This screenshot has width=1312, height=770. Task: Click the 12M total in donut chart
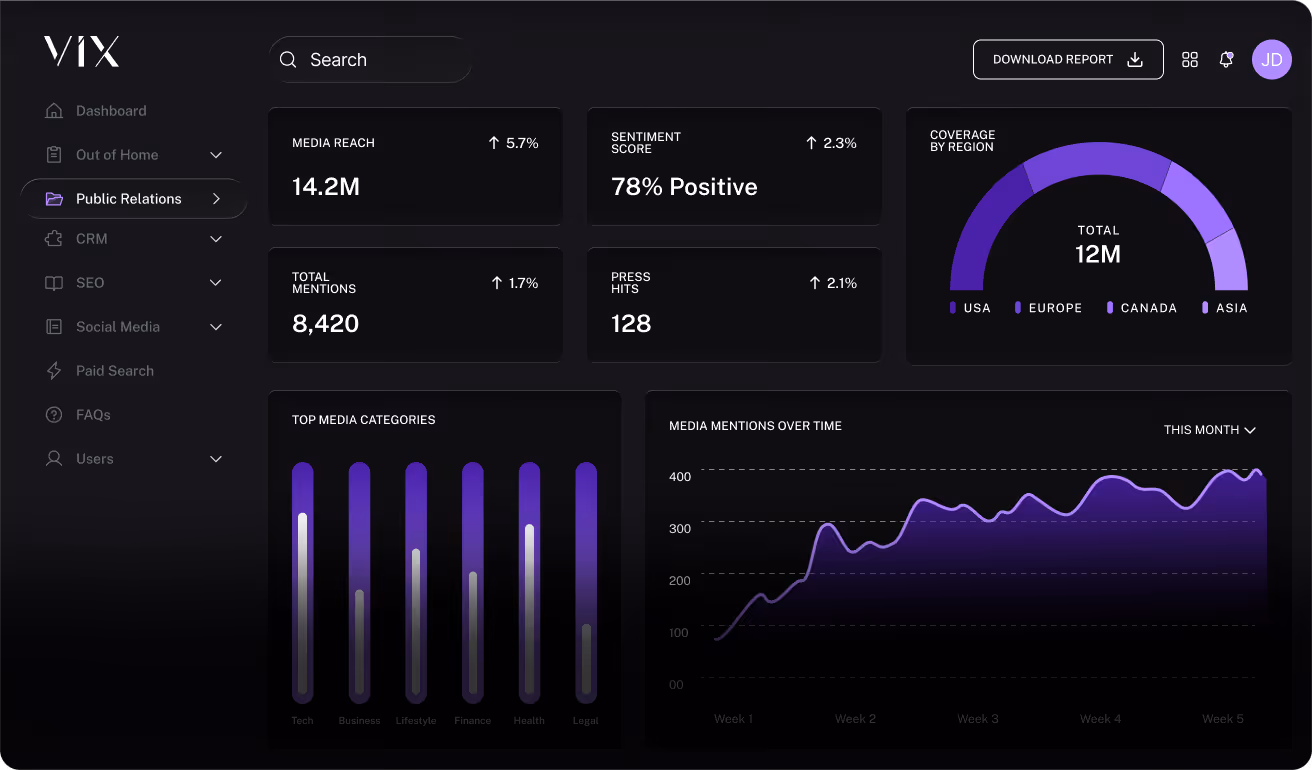click(1098, 254)
